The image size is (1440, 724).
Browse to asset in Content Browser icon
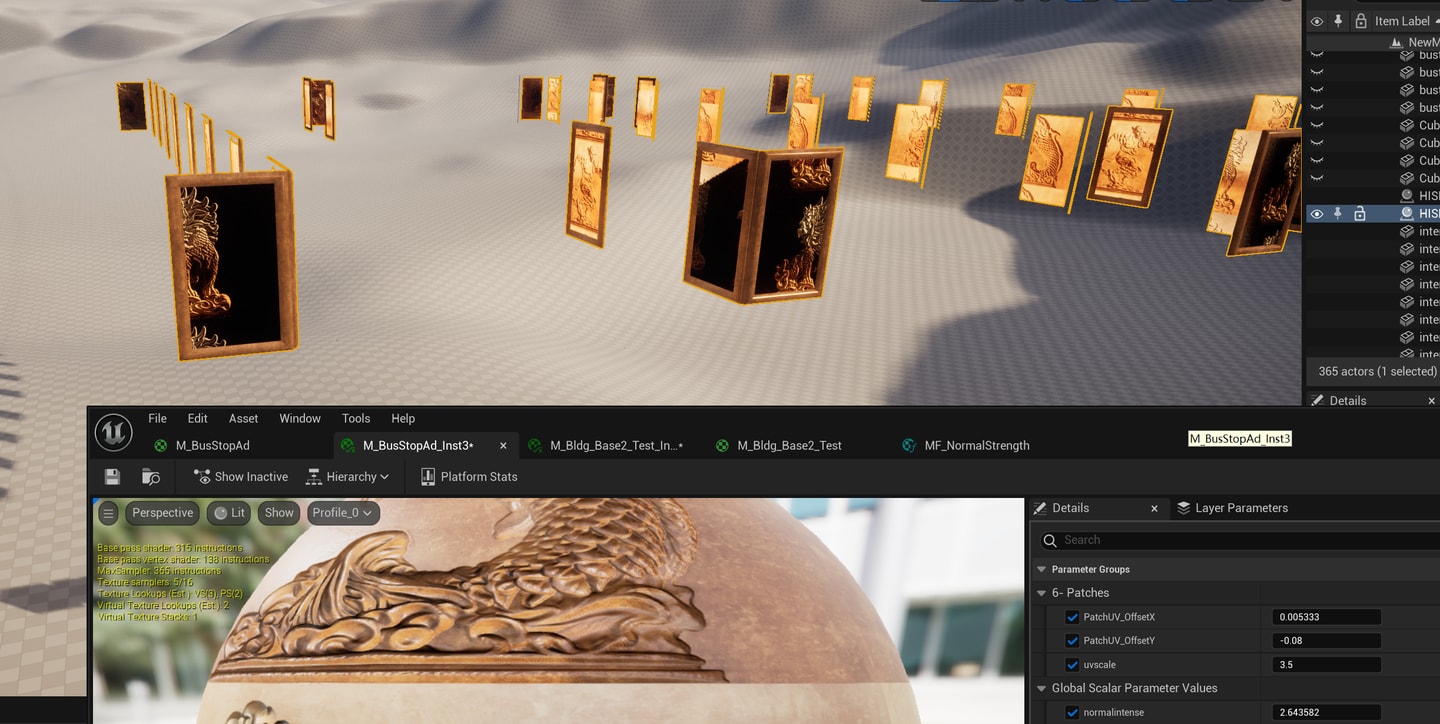coord(151,477)
